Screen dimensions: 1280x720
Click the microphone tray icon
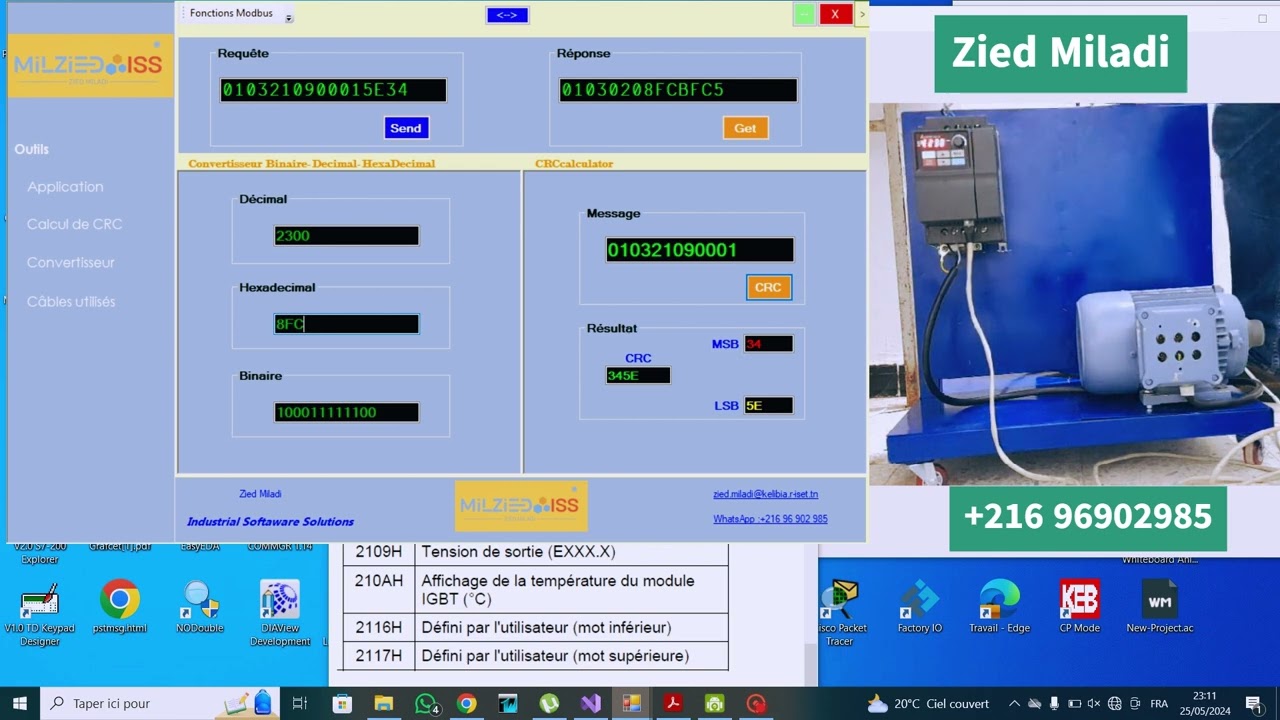point(1054,703)
